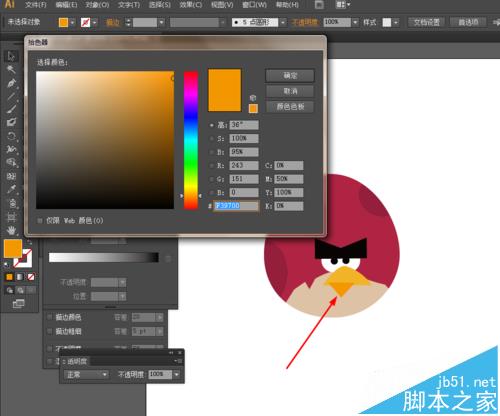Click the M 50% magenta field
Screen dimensions: 500x416
tap(289, 179)
